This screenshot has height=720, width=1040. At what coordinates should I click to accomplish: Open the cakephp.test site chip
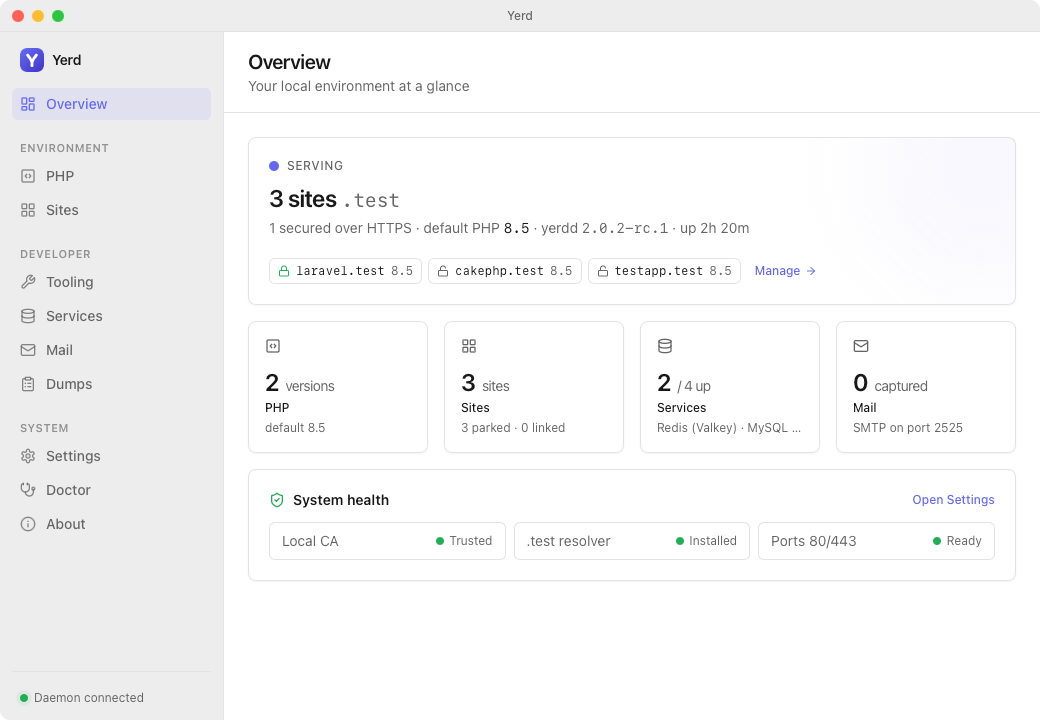click(x=505, y=271)
